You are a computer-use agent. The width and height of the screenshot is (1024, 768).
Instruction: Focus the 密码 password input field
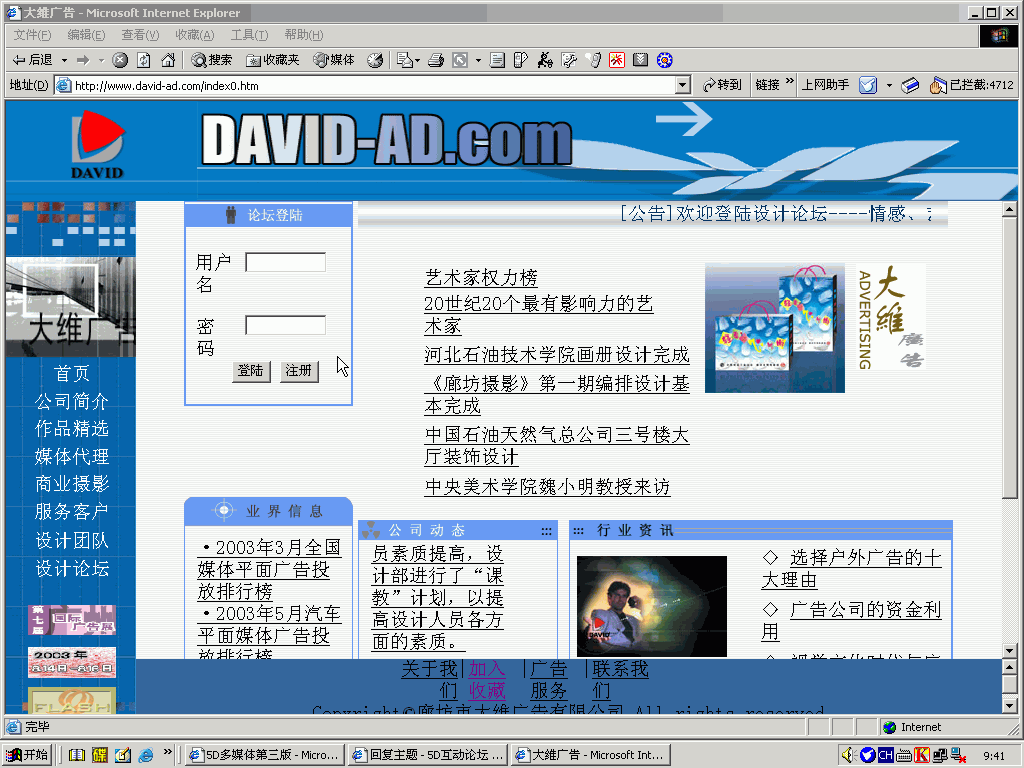tap(285, 325)
